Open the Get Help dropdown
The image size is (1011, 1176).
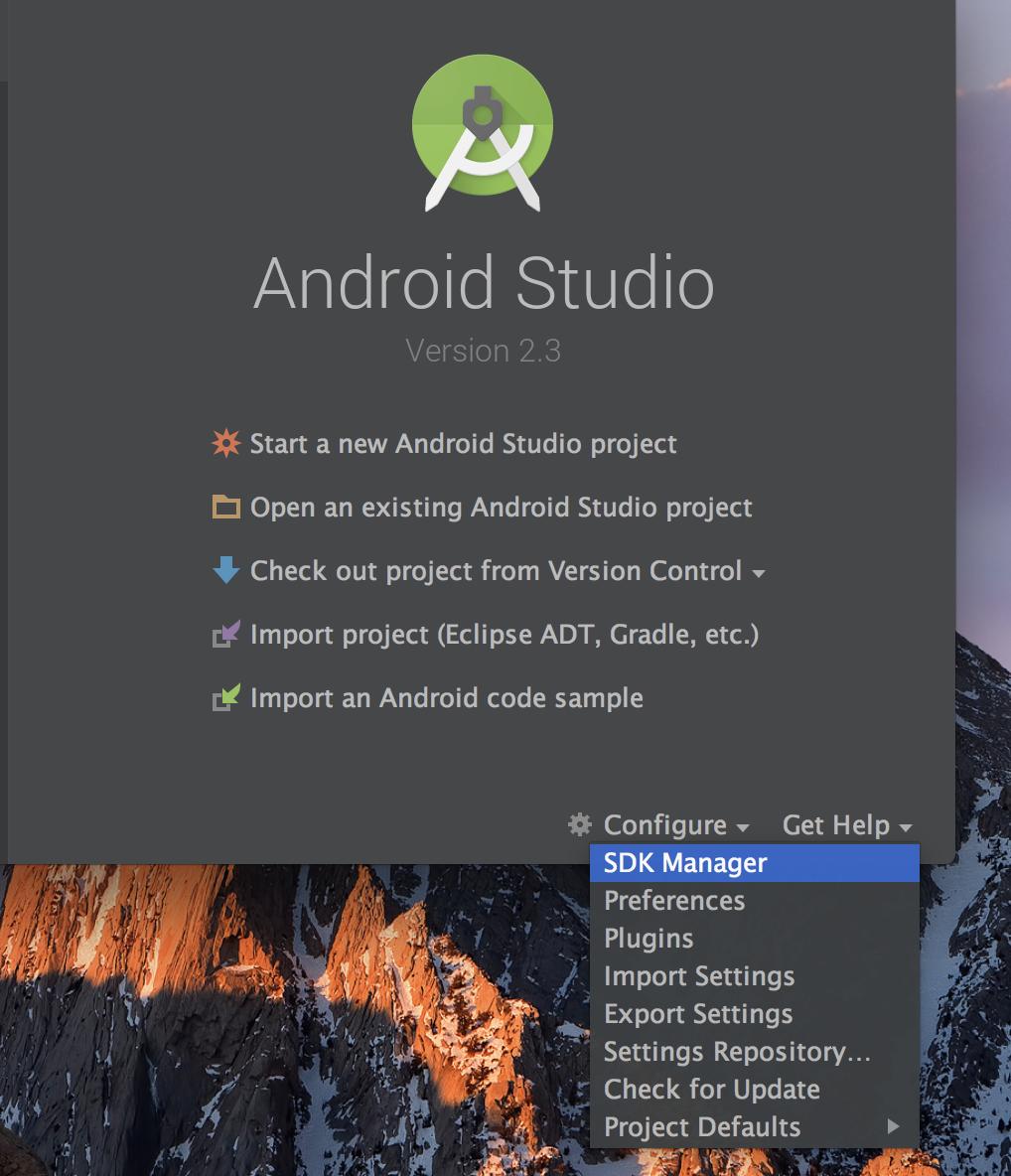point(847,825)
